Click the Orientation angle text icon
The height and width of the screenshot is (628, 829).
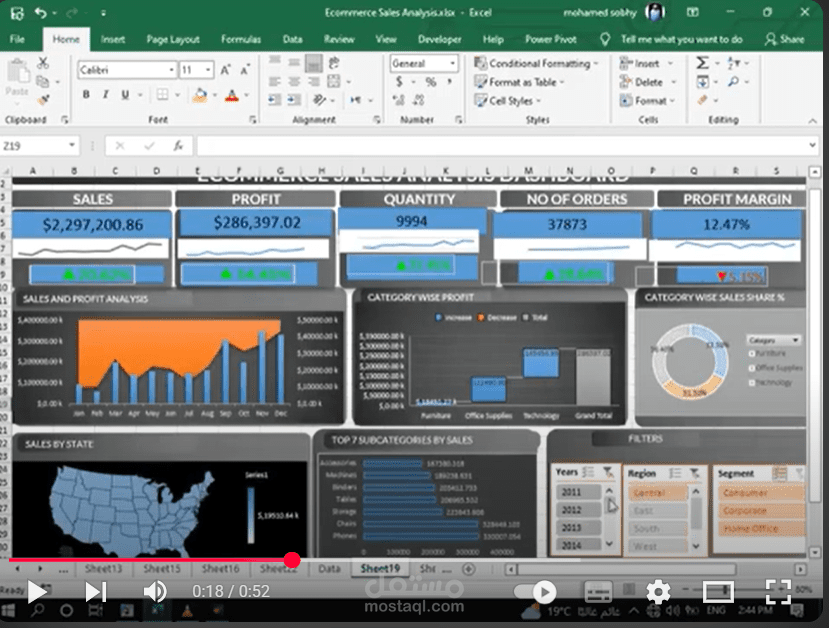(319, 100)
